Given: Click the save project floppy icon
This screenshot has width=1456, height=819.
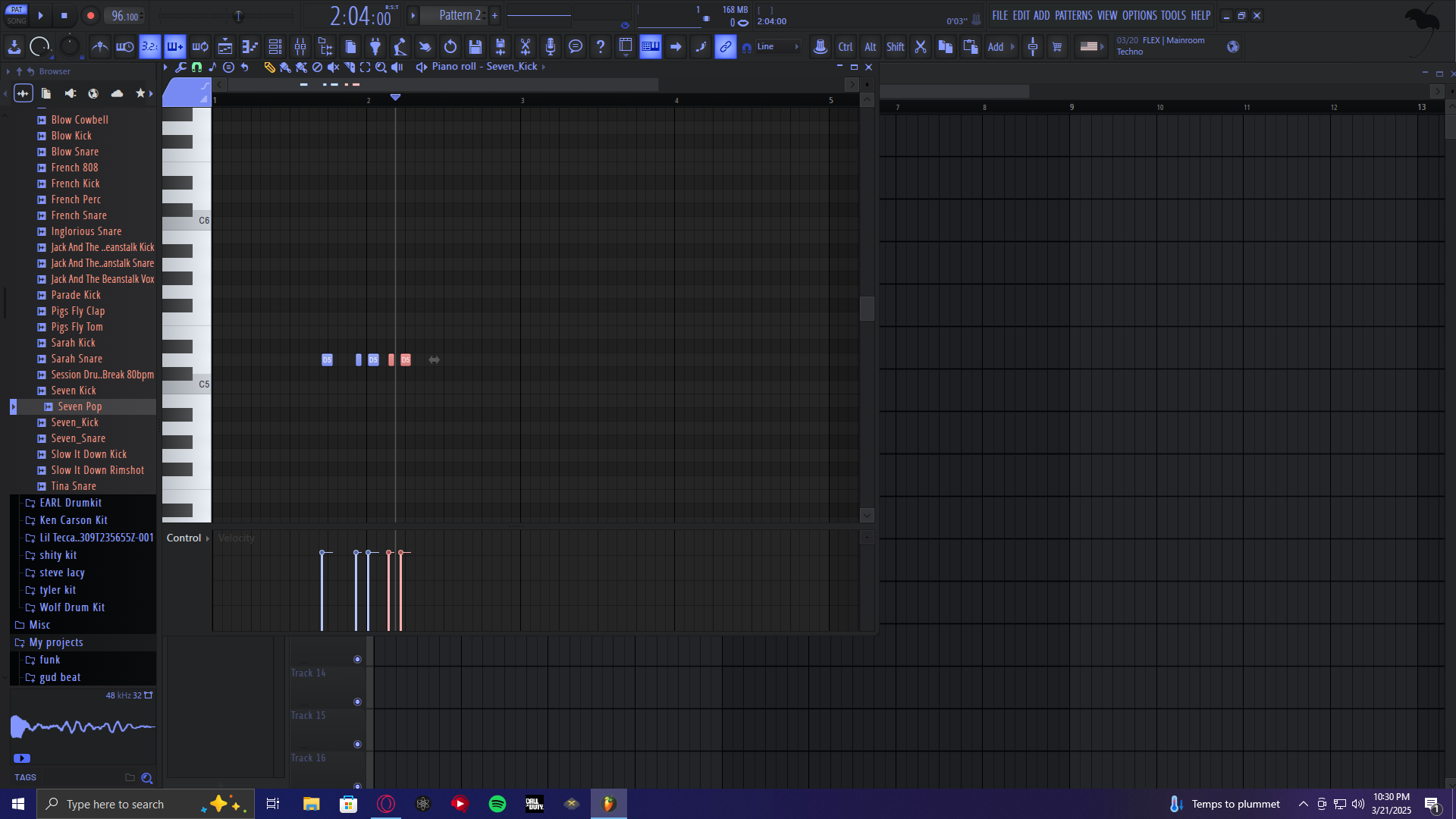Looking at the screenshot, I should pos(475,47).
